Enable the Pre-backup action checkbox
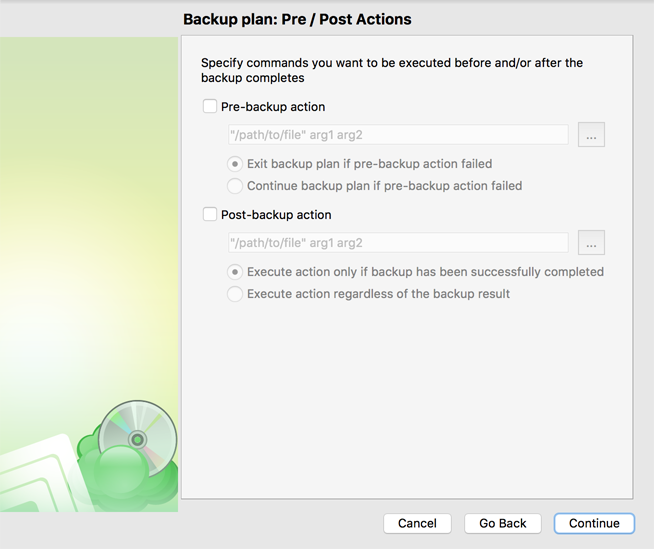Image resolution: width=654 pixels, height=549 pixels. click(x=209, y=106)
